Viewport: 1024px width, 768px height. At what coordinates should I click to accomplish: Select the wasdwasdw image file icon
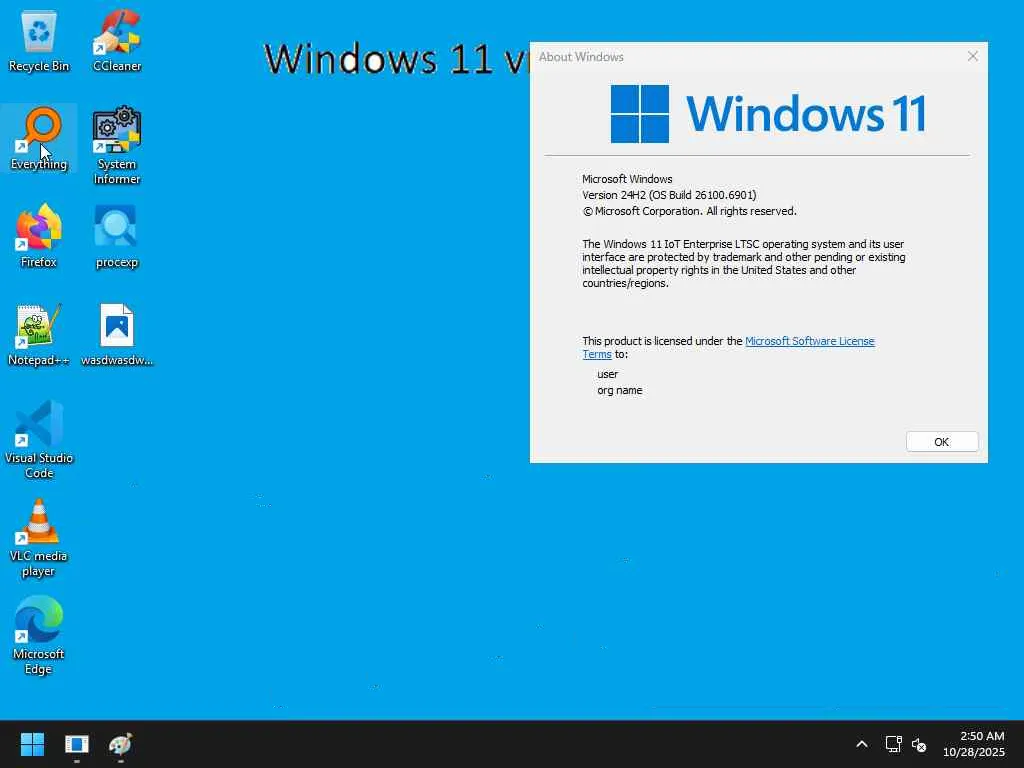(117, 334)
